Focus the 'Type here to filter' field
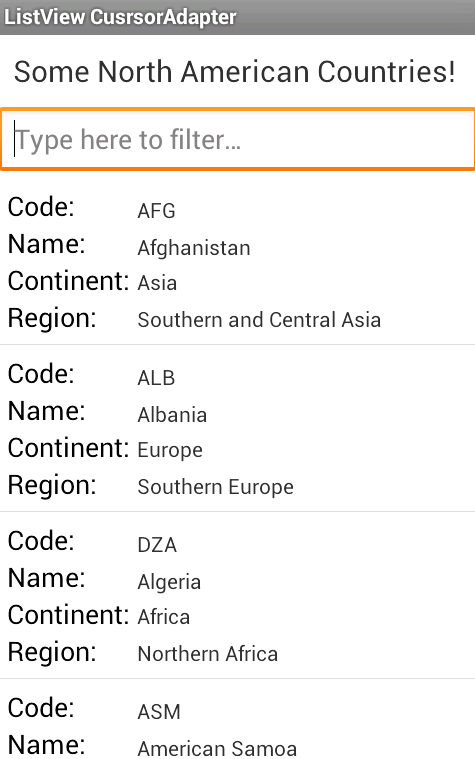This screenshot has width=475, height=759. coord(237,139)
